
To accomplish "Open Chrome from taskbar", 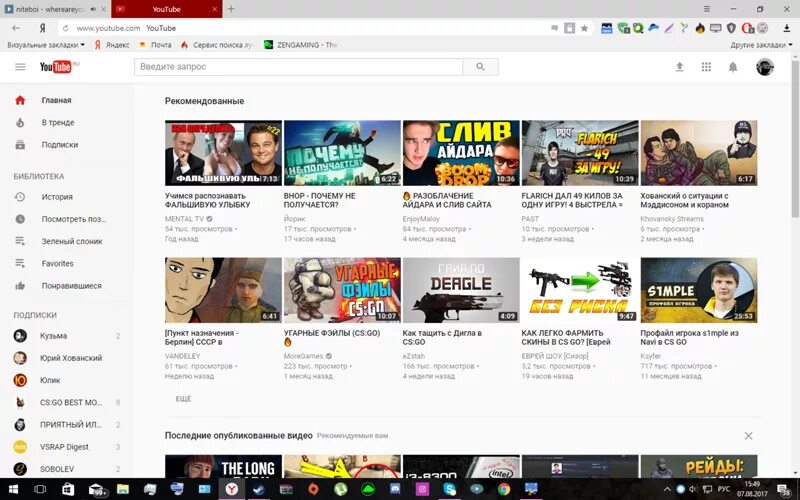I will 504,489.
